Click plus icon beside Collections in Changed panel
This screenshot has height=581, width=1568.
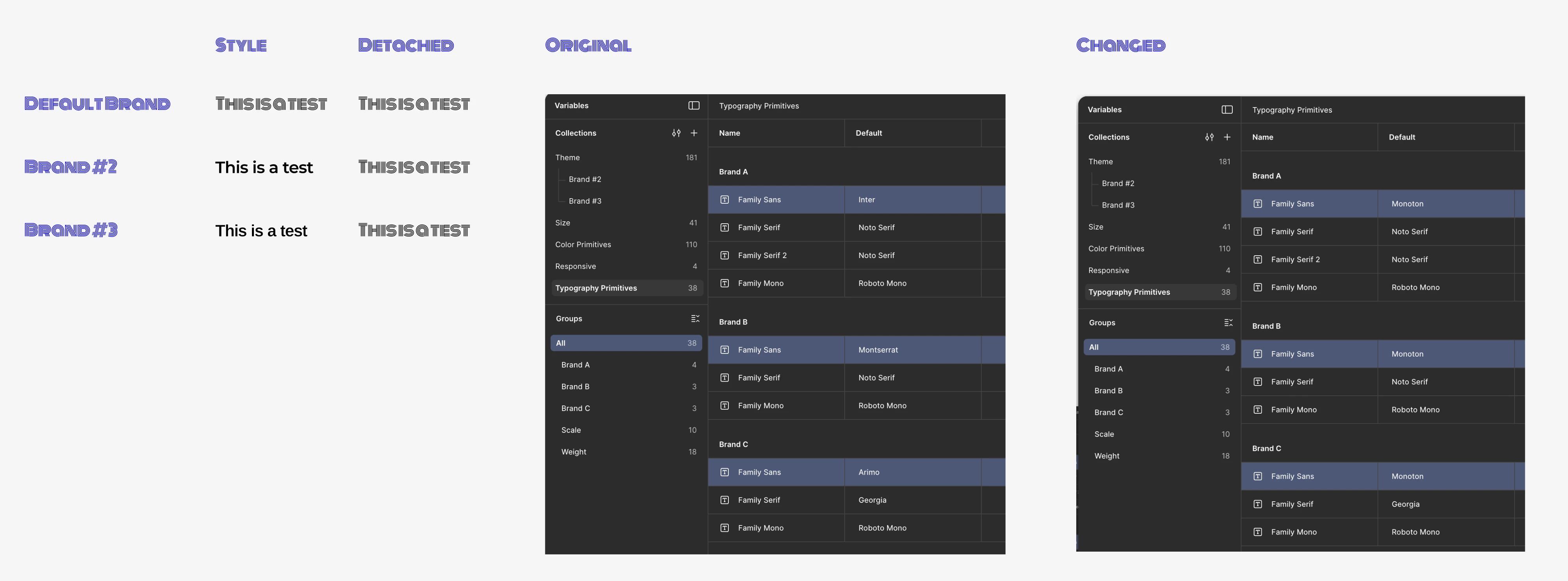coord(1226,137)
